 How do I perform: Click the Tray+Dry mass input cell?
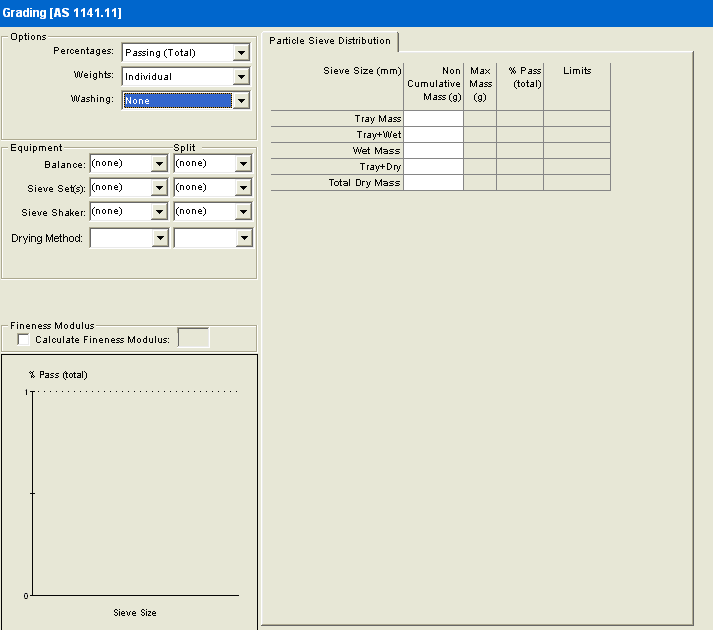click(x=433, y=167)
